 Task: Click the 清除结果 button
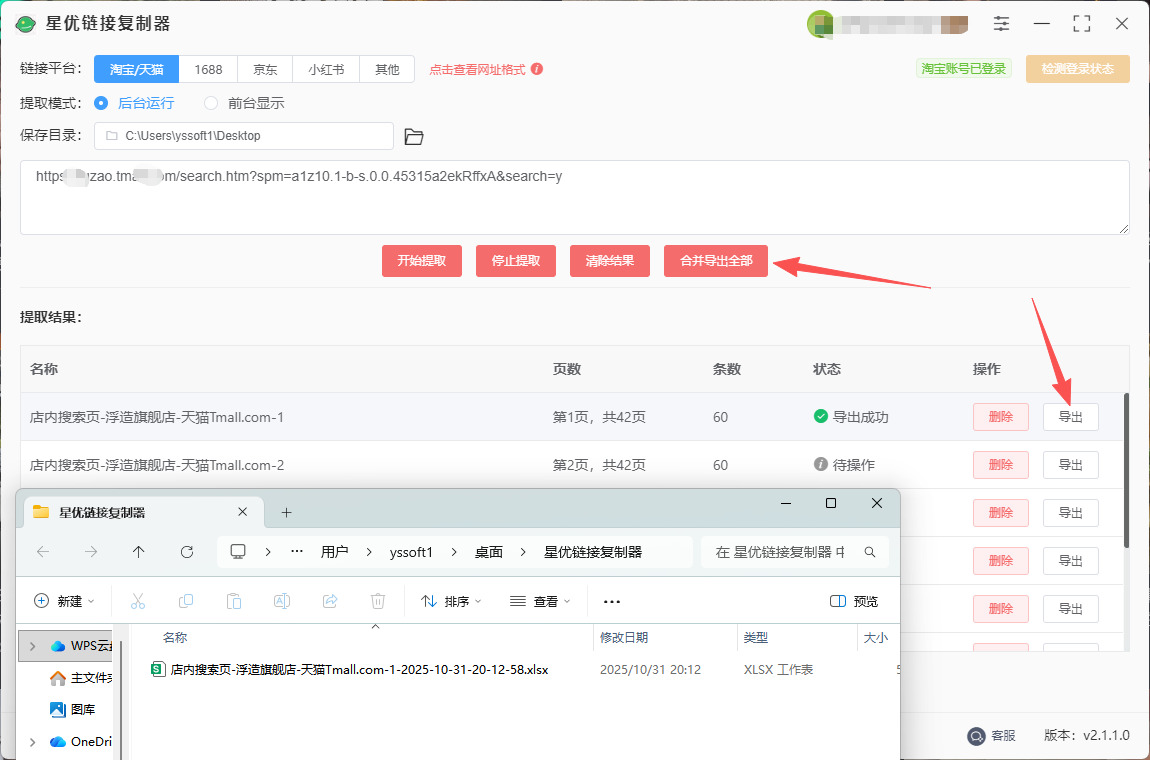[609, 261]
